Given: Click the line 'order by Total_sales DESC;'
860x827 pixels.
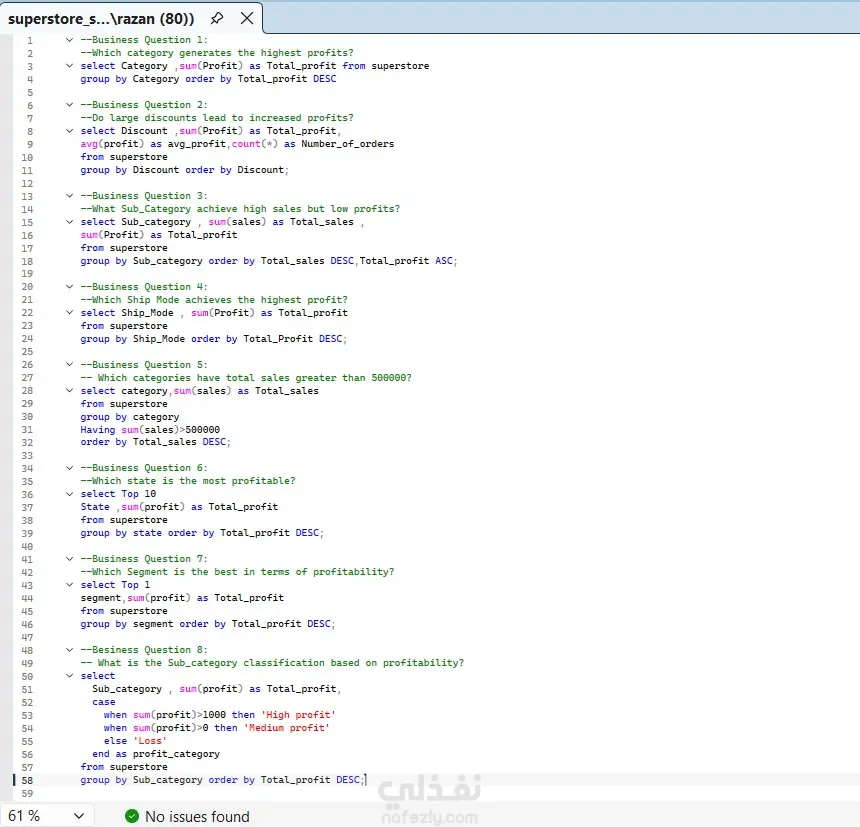Looking at the screenshot, I should pos(156,442).
